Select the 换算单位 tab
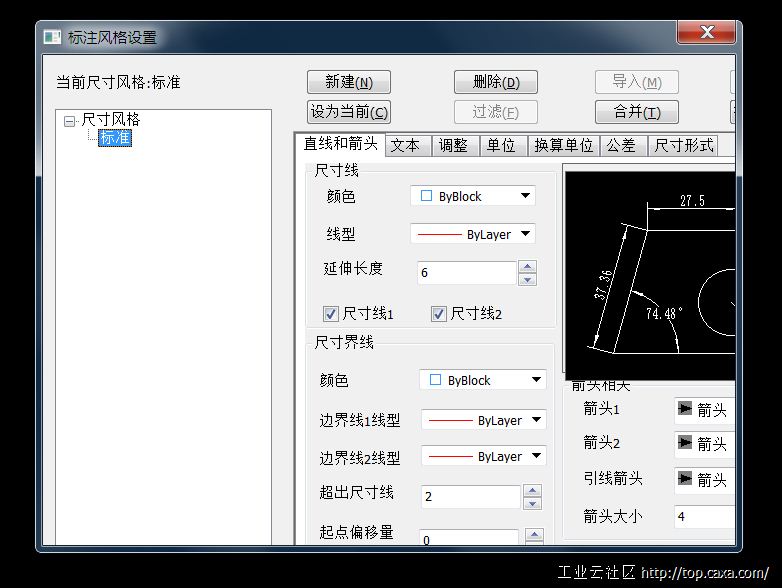 pos(563,146)
